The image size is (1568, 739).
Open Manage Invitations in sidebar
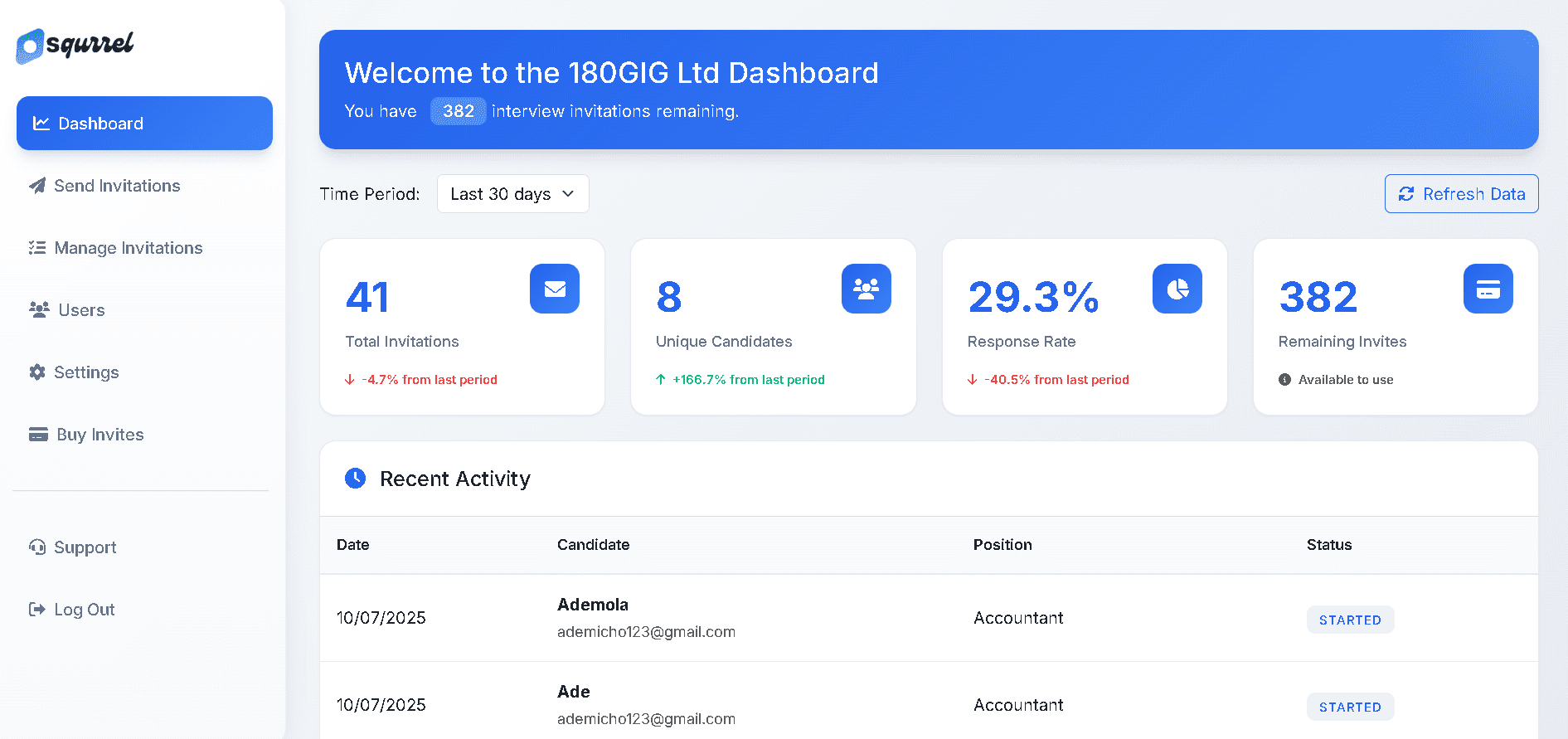pos(128,248)
